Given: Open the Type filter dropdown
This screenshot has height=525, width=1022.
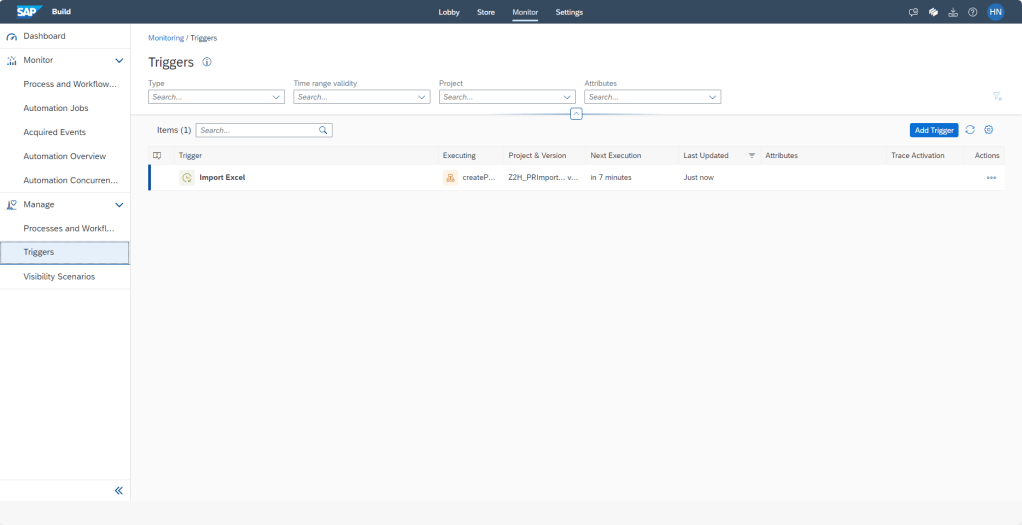Looking at the screenshot, I should click(276, 97).
